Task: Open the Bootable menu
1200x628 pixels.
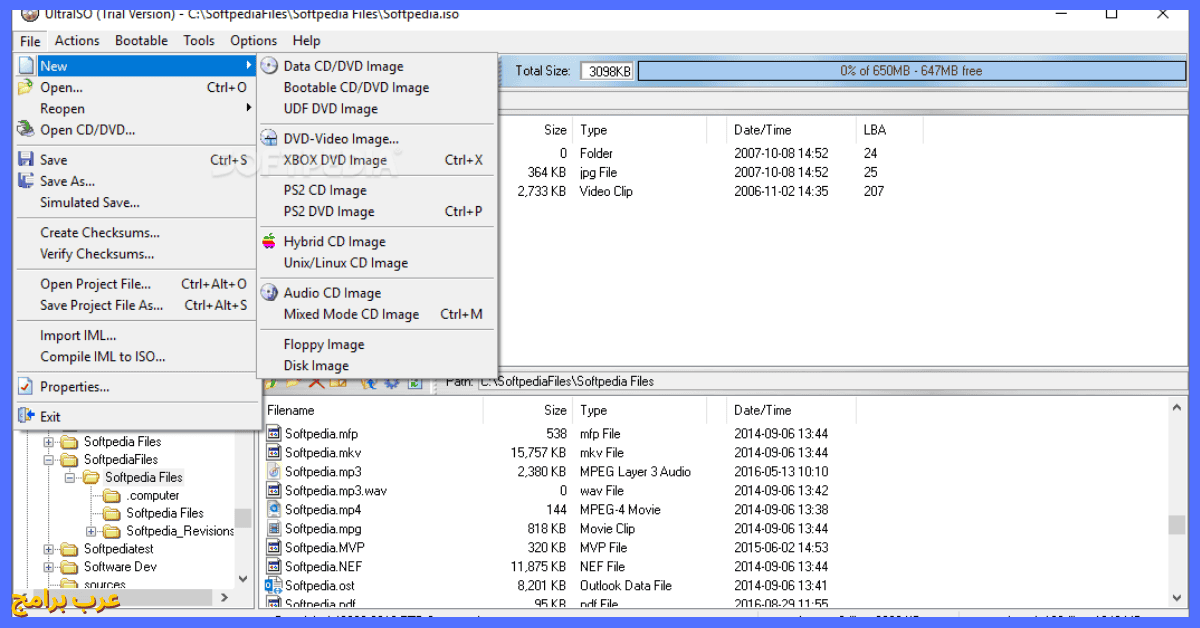Action: tap(141, 40)
